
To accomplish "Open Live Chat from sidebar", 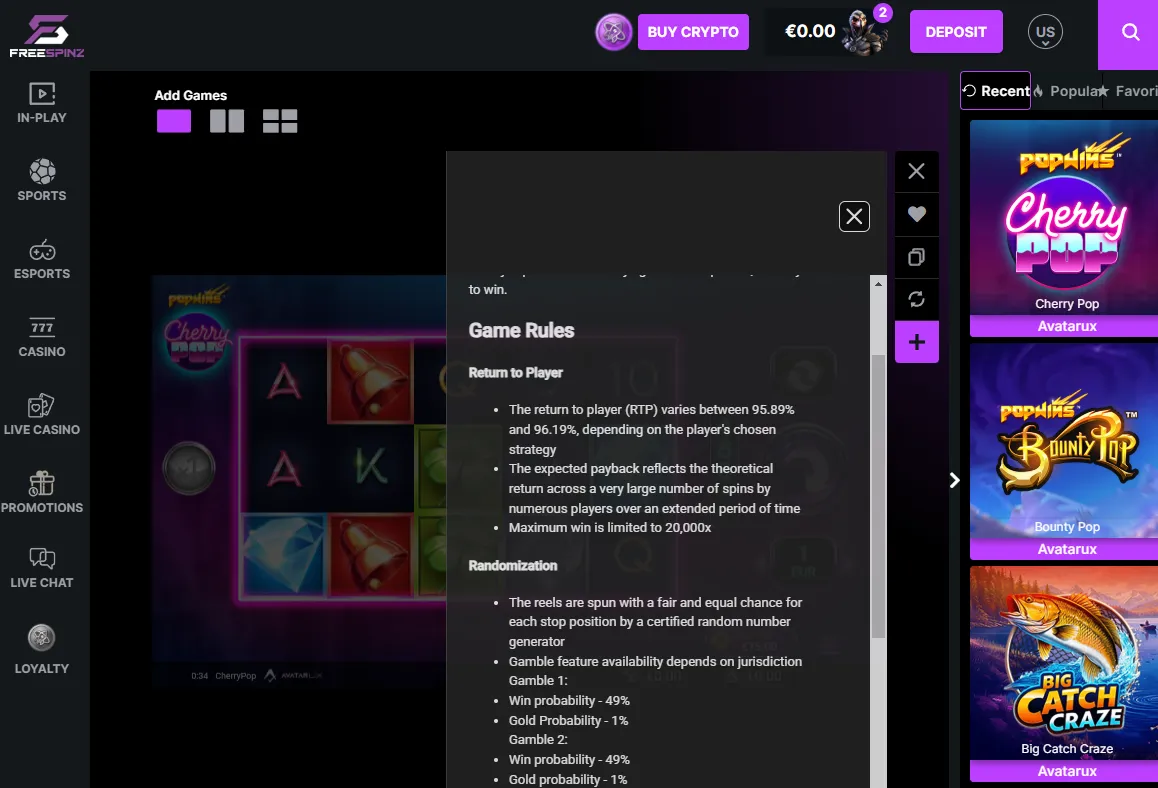I will 42,567.
